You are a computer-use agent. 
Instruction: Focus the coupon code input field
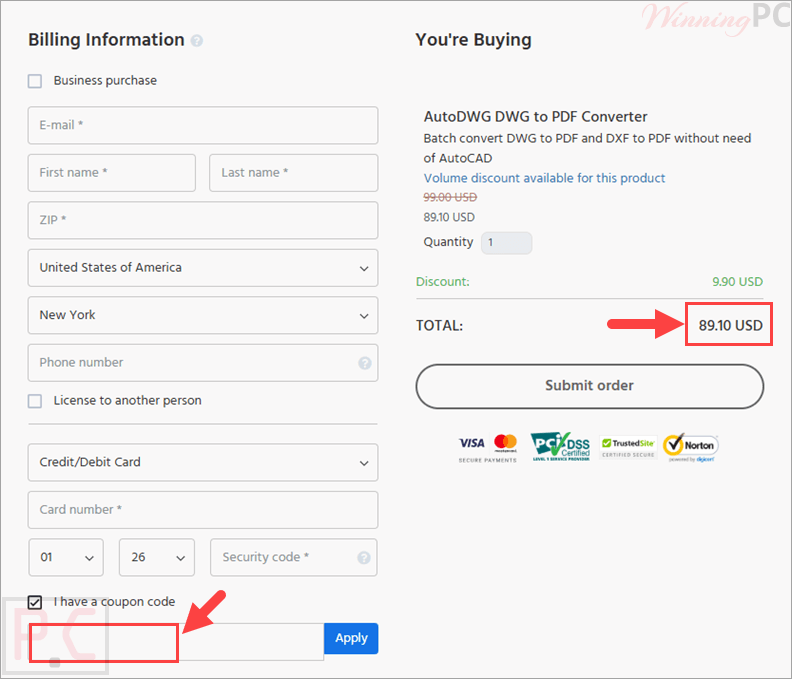click(x=176, y=642)
